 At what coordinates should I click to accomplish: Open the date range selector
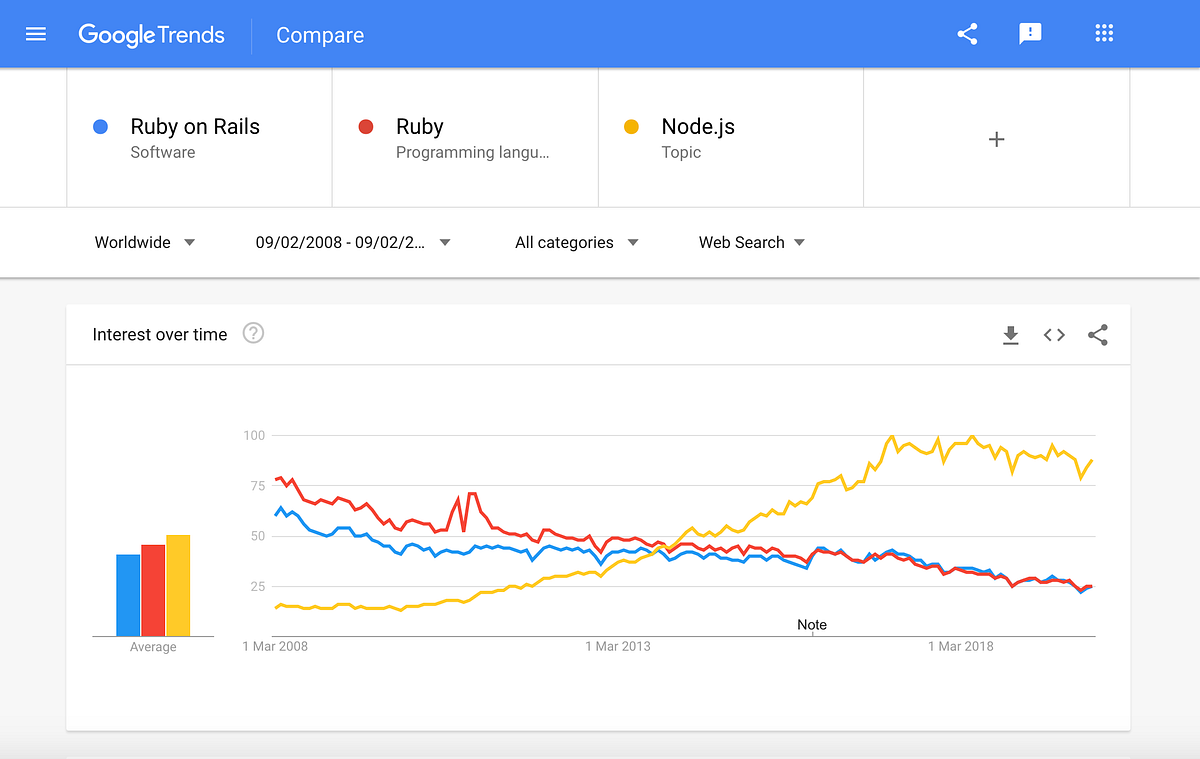click(x=352, y=242)
